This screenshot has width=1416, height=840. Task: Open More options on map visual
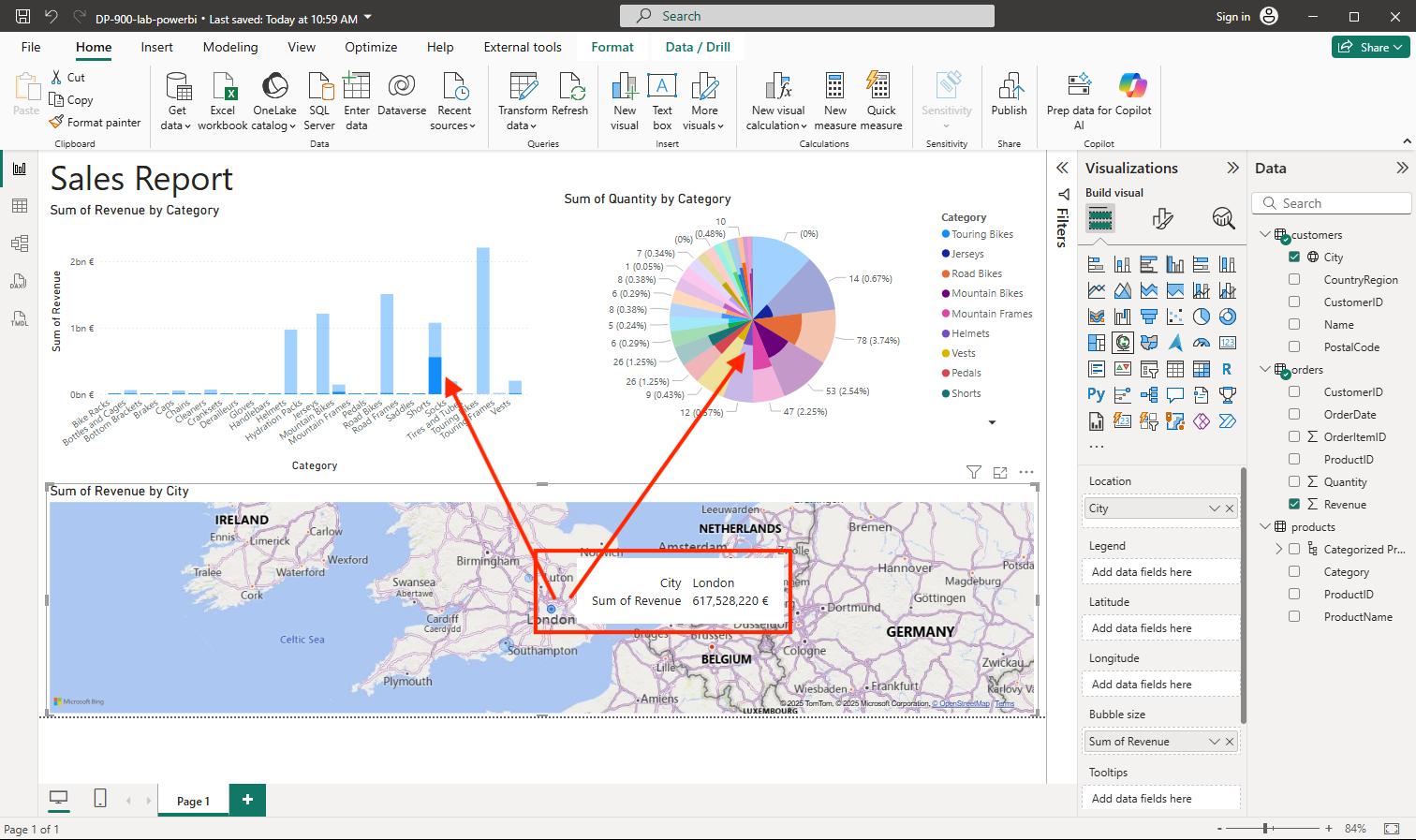click(1026, 473)
